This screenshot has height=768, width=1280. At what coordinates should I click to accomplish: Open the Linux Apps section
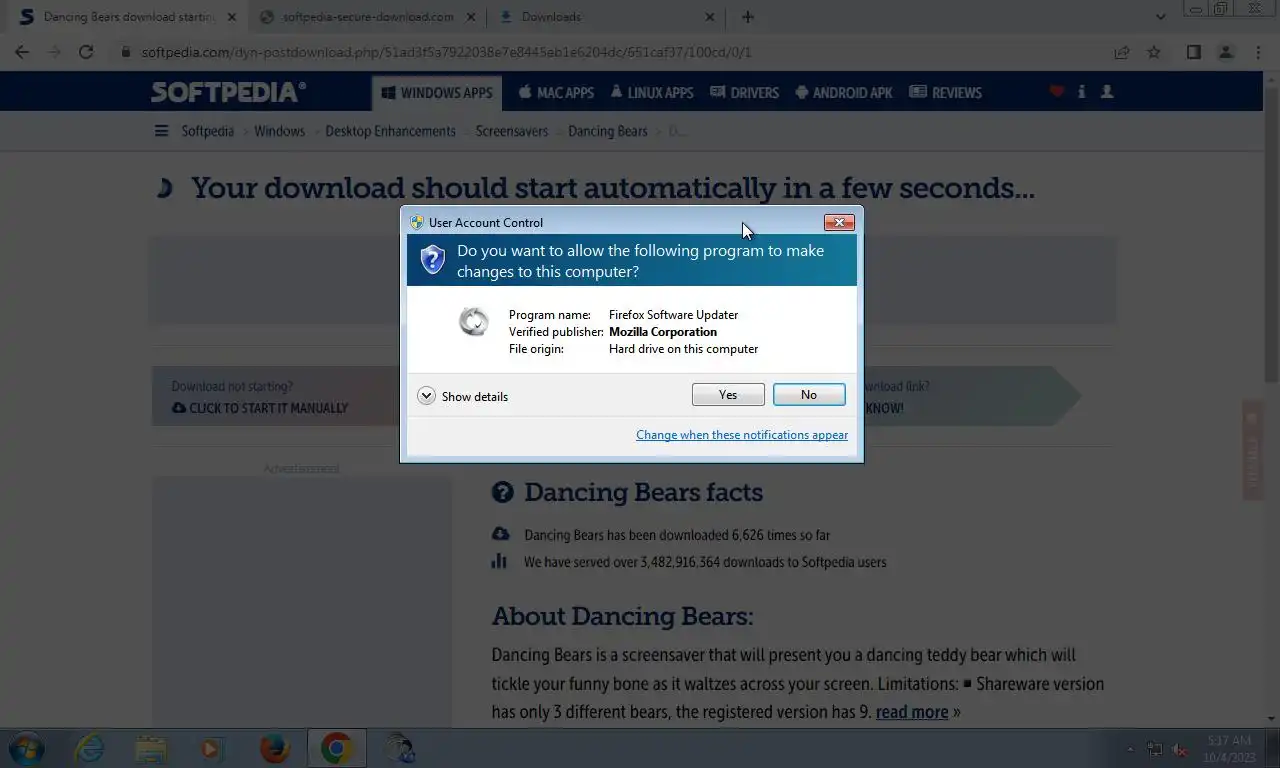(x=651, y=92)
